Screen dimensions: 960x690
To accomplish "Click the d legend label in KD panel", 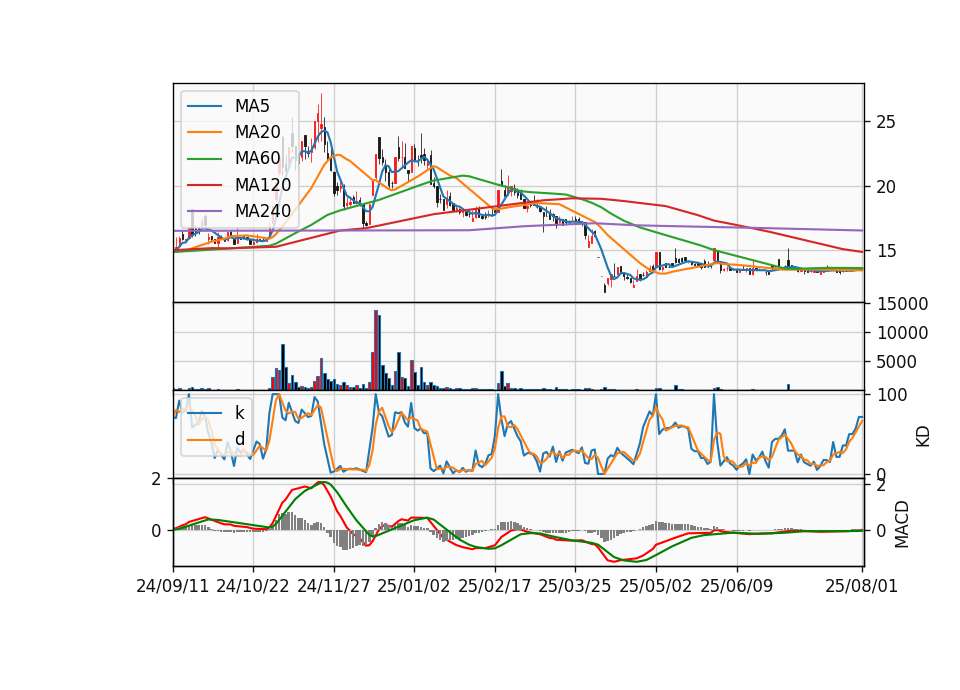I will [x=240, y=439].
